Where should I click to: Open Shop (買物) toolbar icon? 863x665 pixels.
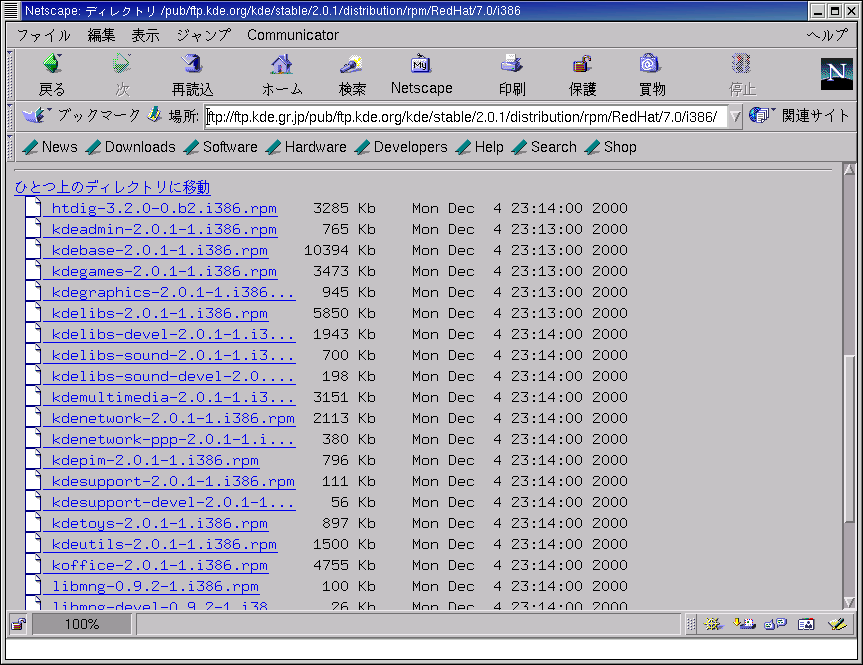pos(651,64)
